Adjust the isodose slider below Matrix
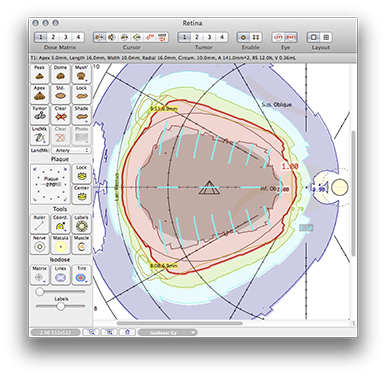The width and height of the screenshot is (386, 377). tap(61, 292)
